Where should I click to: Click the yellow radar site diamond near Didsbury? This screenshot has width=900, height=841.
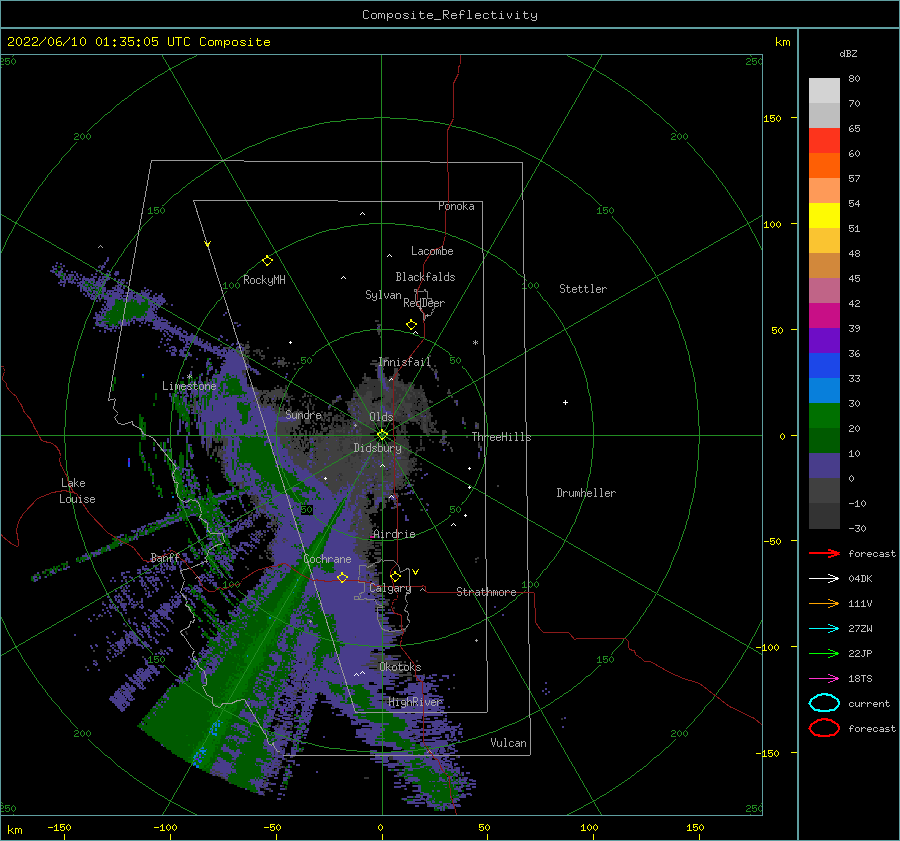tap(382, 435)
